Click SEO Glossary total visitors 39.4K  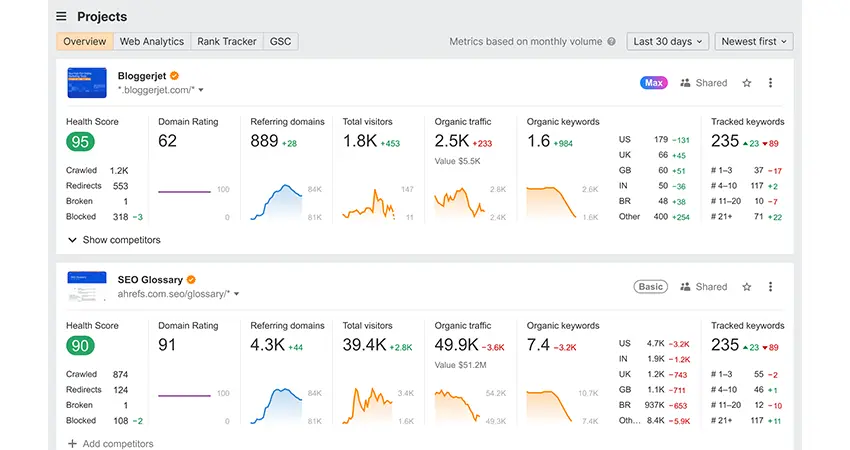(364, 345)
